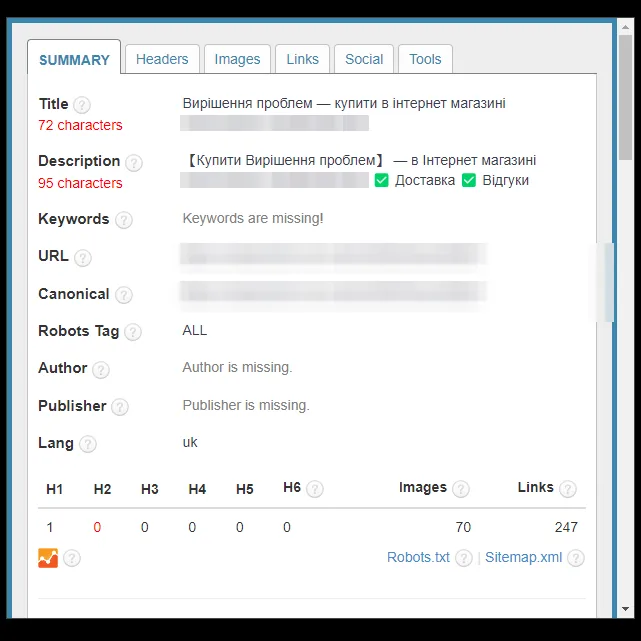Screen dimensions: 641x641
Task: Click the '72 characters' title length text
Action: [80, 125]
